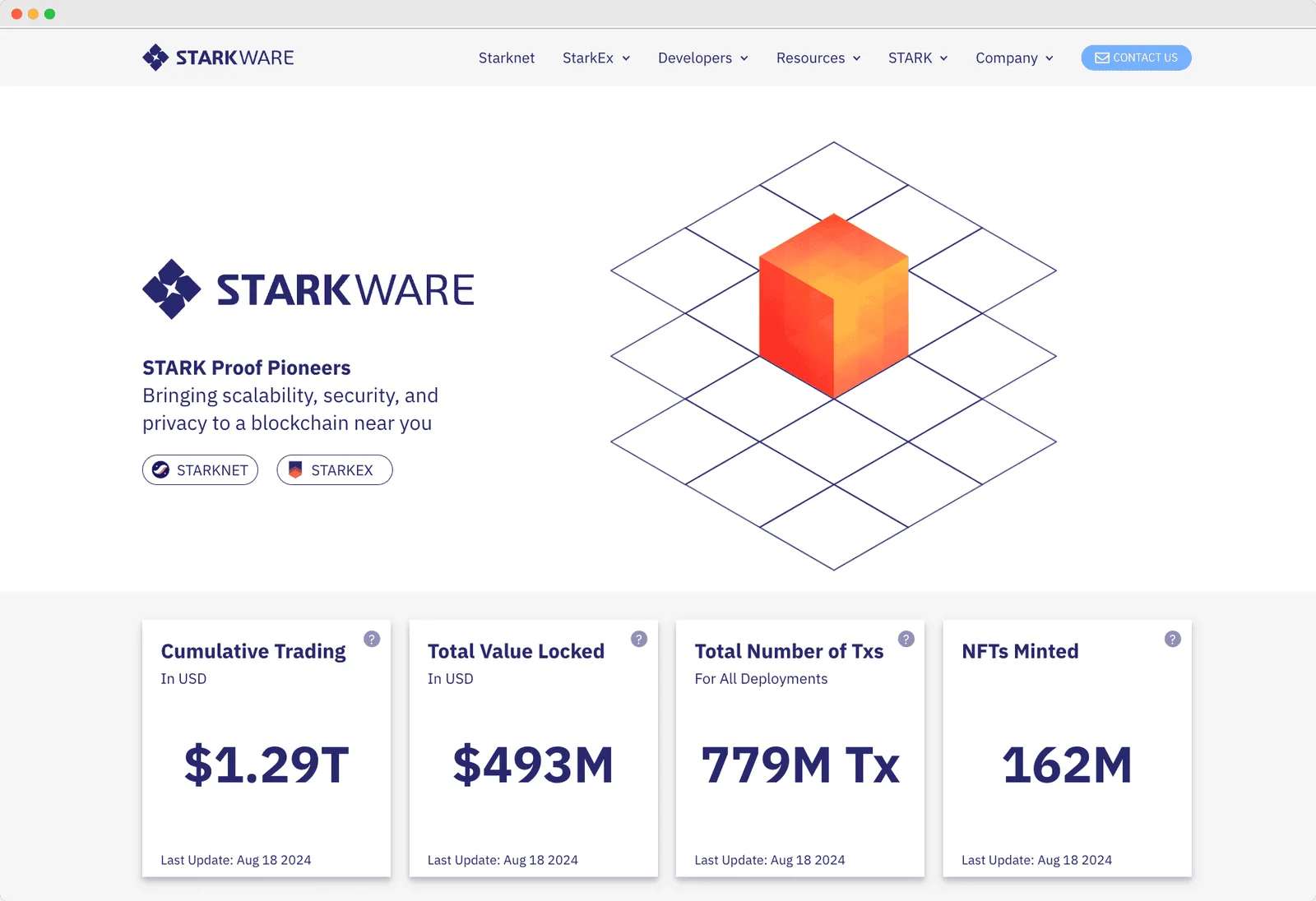Open the STARKEX page via its badge
The image size is (1316, 901).
(334, 469)
